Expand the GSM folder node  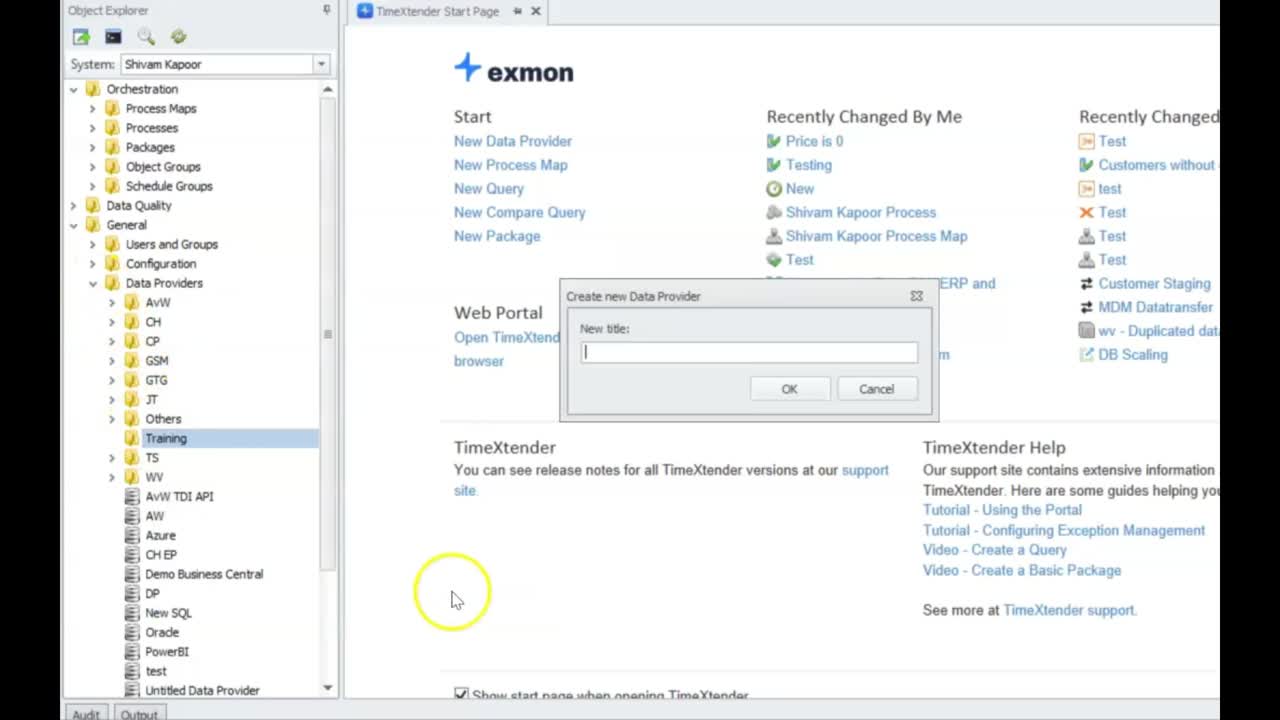coord(112,361)
